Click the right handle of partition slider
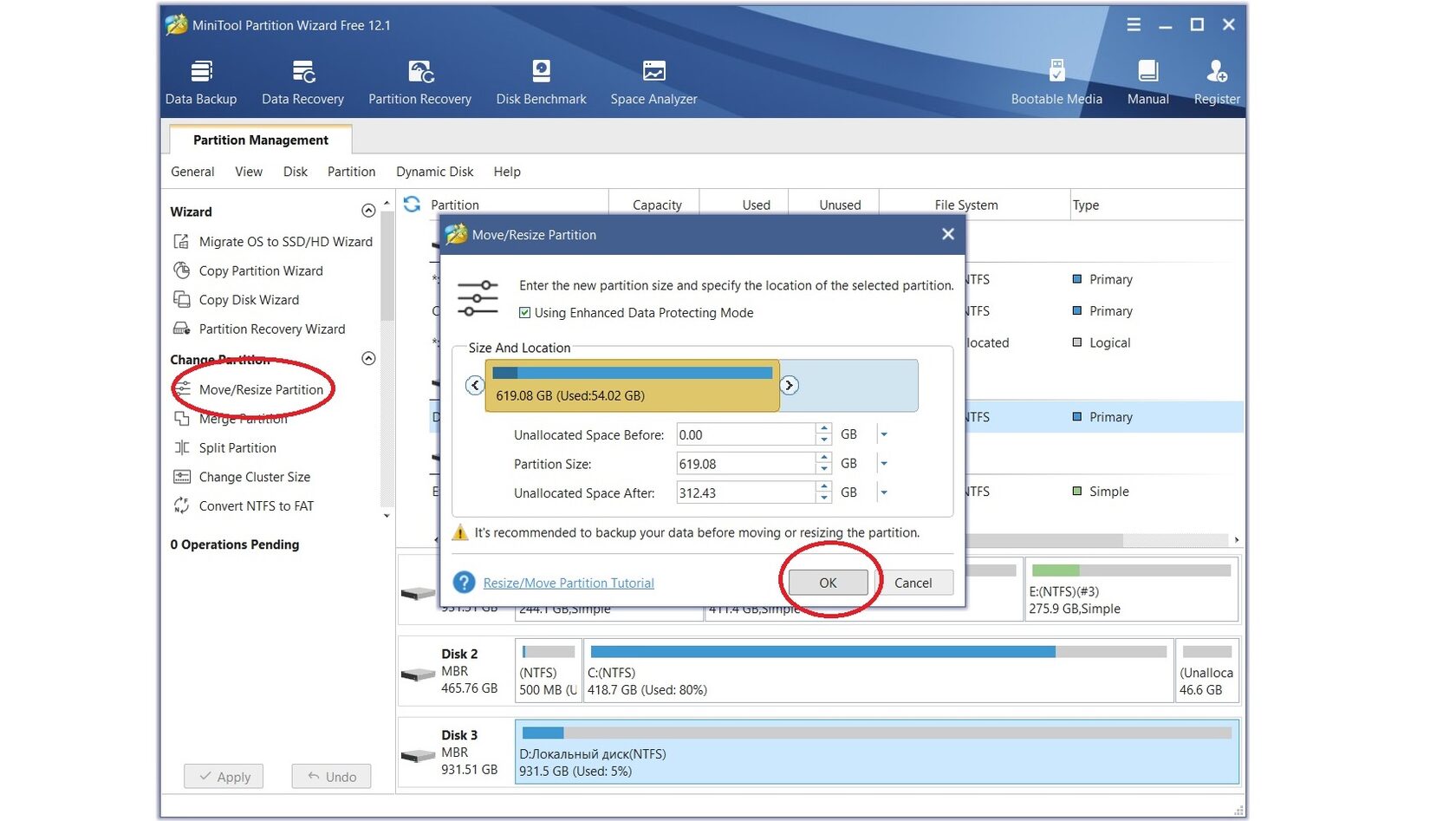The height and width of the screenshot is (821, 1456). click(789, 385)
